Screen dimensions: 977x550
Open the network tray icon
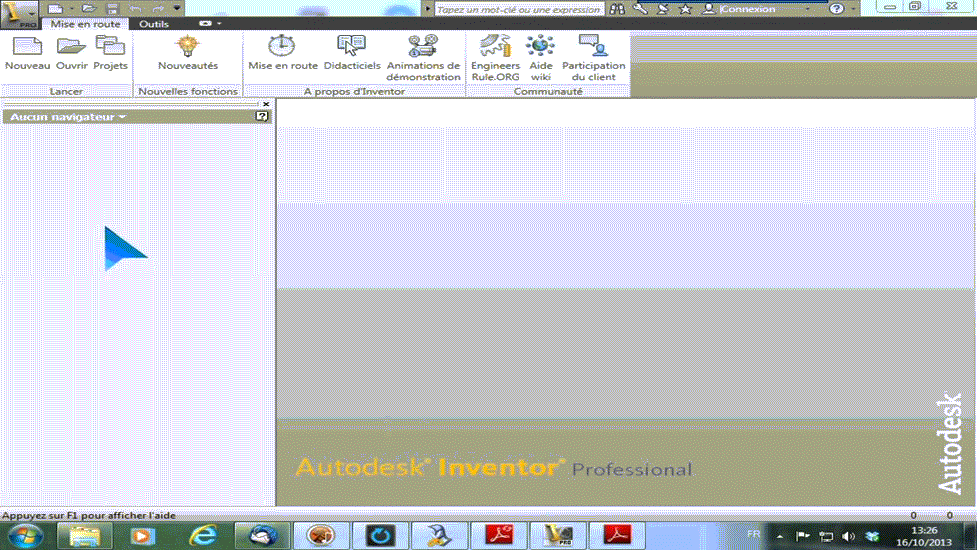(826, 536)
